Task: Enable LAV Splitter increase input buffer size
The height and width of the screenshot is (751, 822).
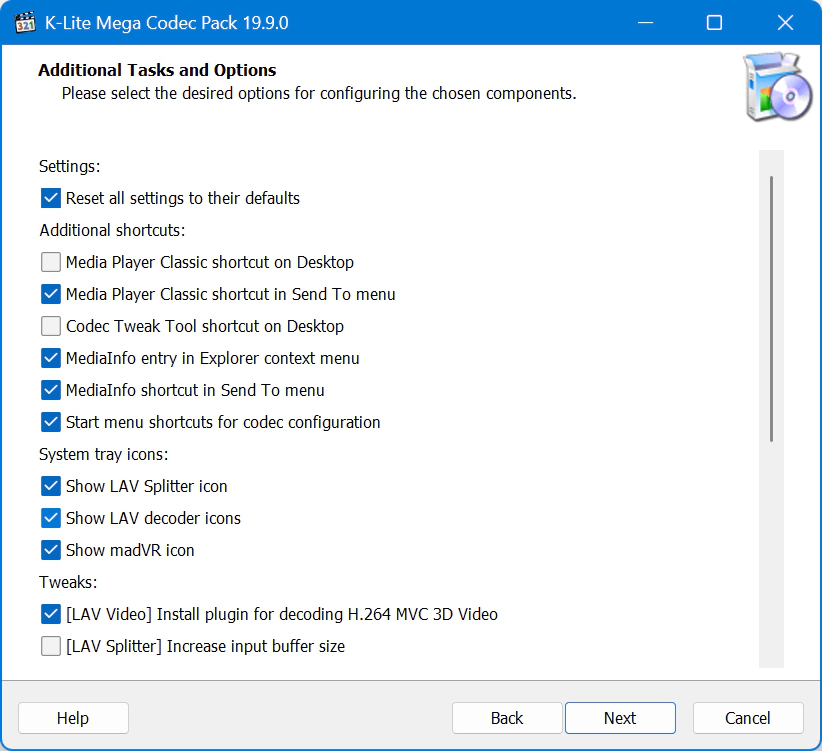Action: 51,646
